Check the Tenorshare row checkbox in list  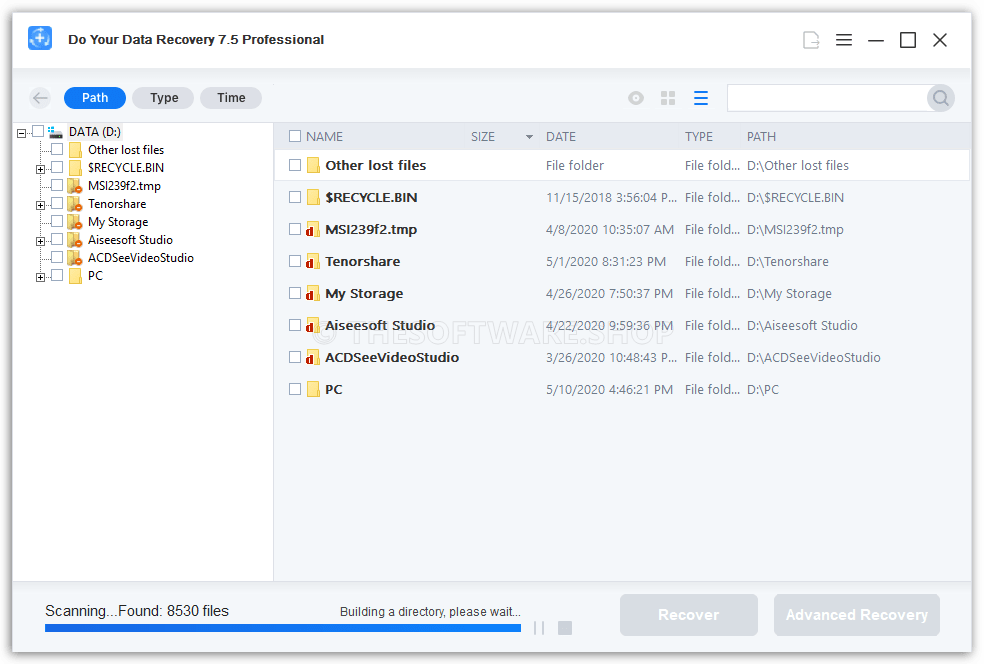click(x=295, y=261)
